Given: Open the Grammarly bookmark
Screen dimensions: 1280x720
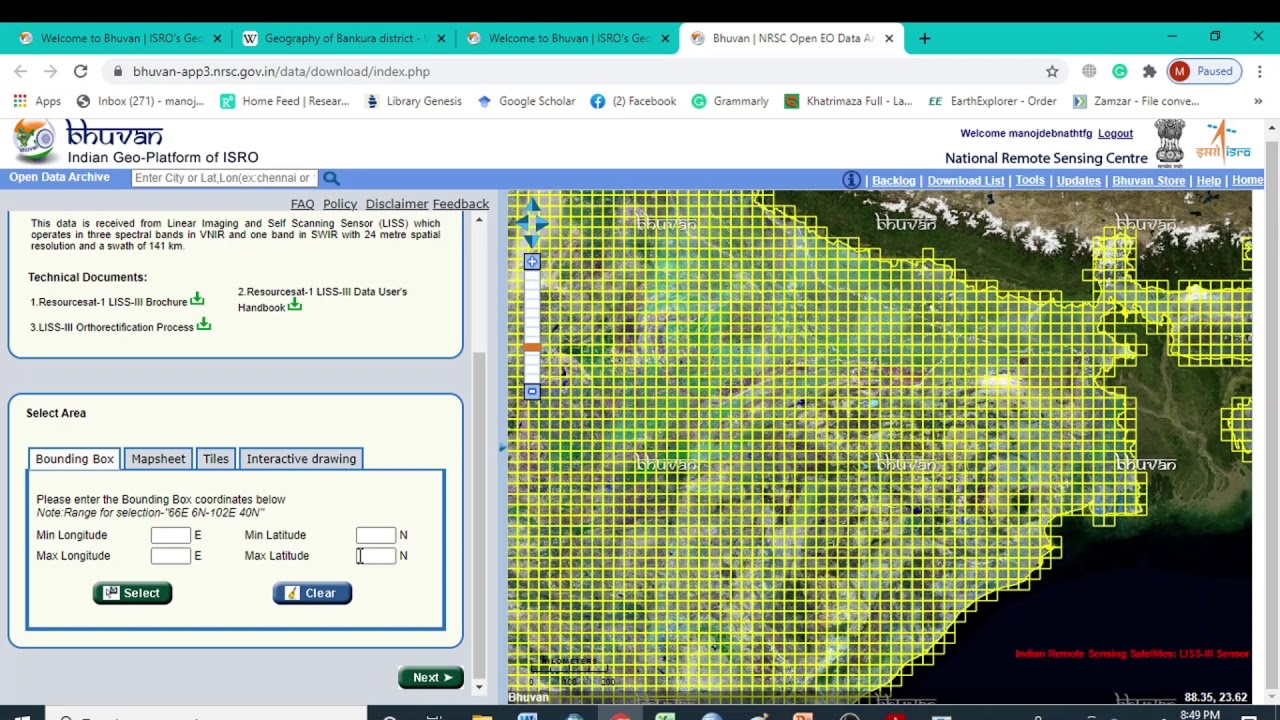Looking at the screenshot, I should (729, 101).
